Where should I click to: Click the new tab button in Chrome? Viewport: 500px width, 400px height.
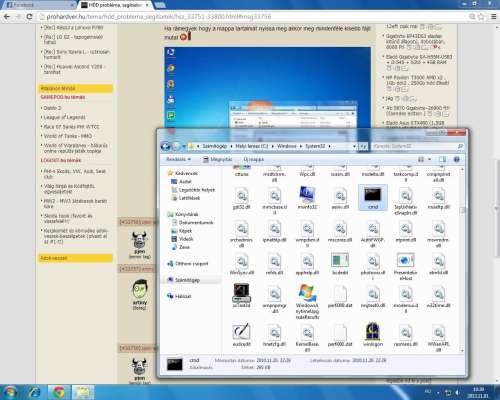coord(160,5)
